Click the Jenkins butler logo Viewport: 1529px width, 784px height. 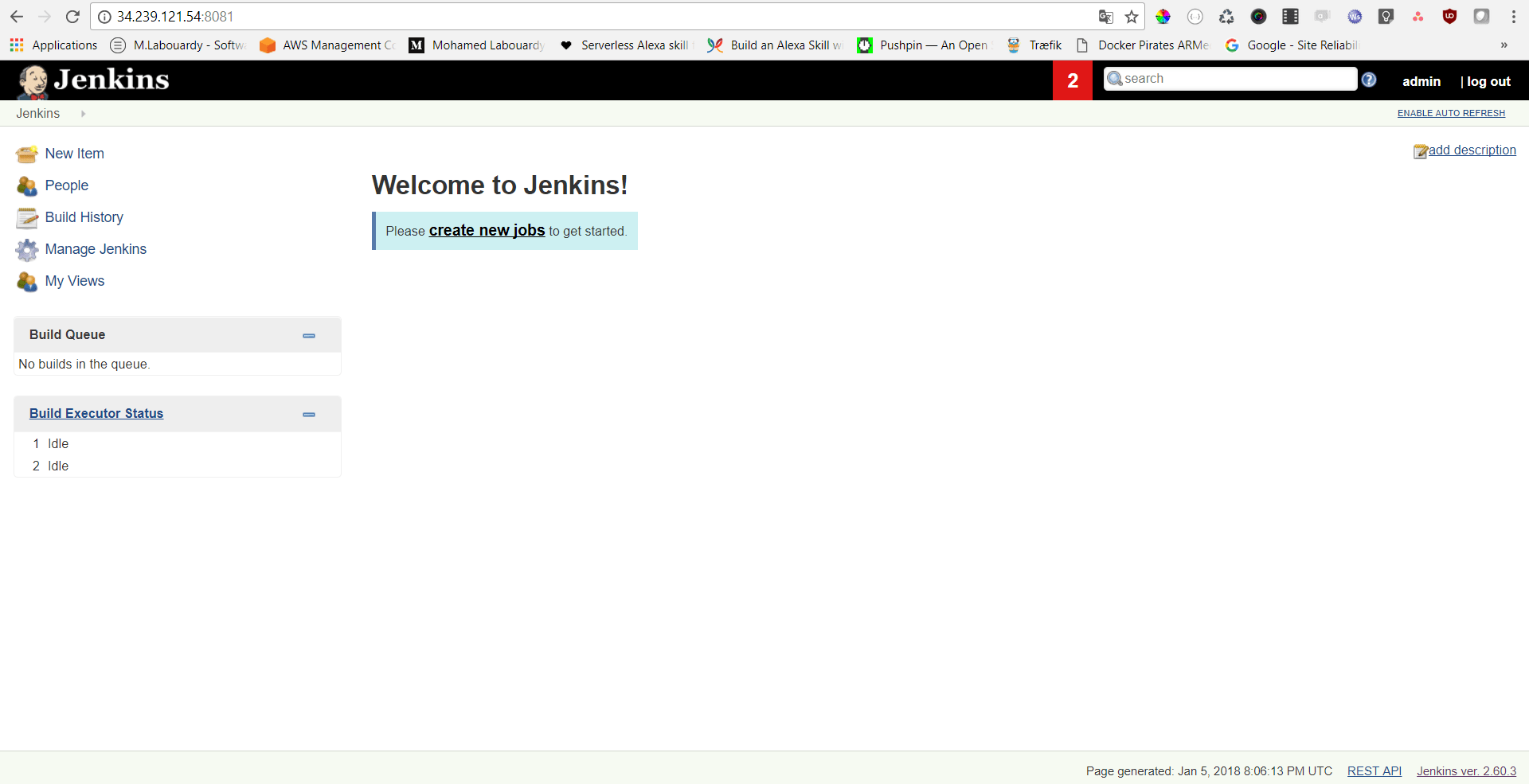point(33,81)
